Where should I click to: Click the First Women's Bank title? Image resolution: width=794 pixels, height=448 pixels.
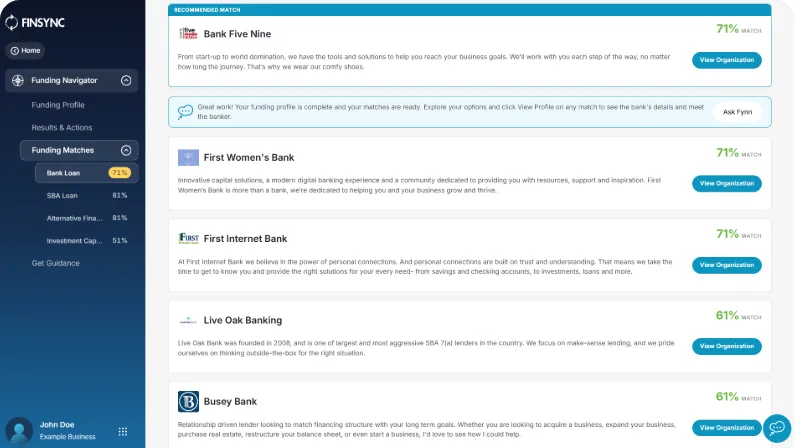tap(249, 157)
